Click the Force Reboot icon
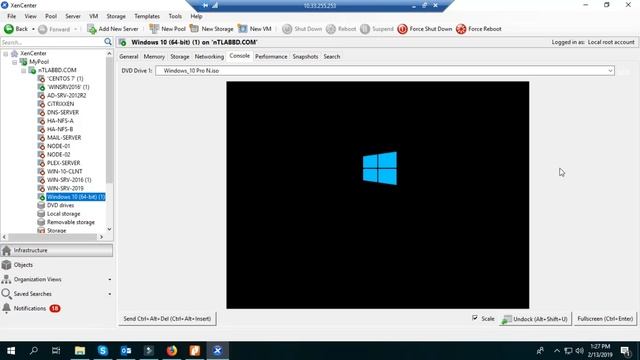Image resolution: width=640 pixels, height=360 pixels. 461,29
